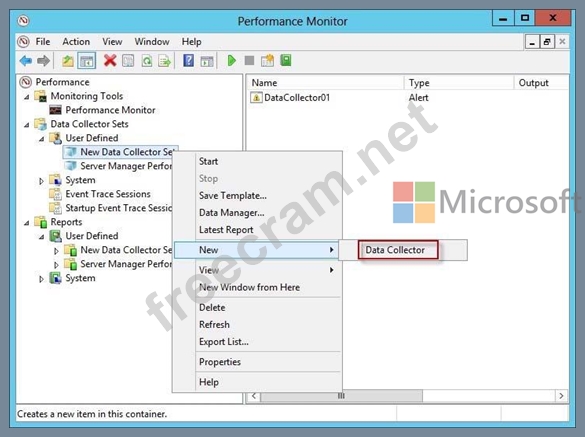This screenshot has height=437, width=585.
Task: Select Save Template... in context menu
Action: click(233, 196)
